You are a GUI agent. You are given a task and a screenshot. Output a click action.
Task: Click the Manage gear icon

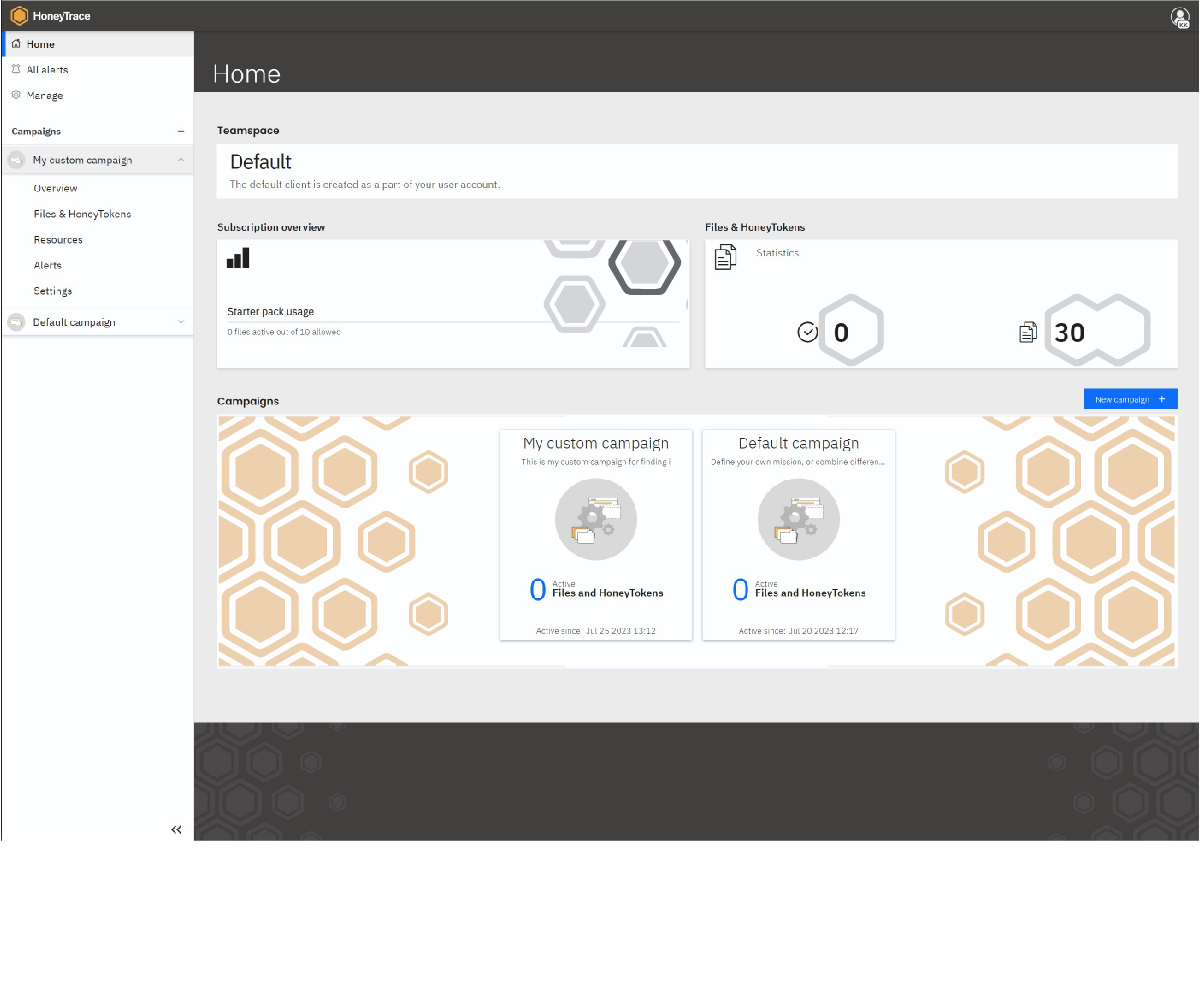16,96
